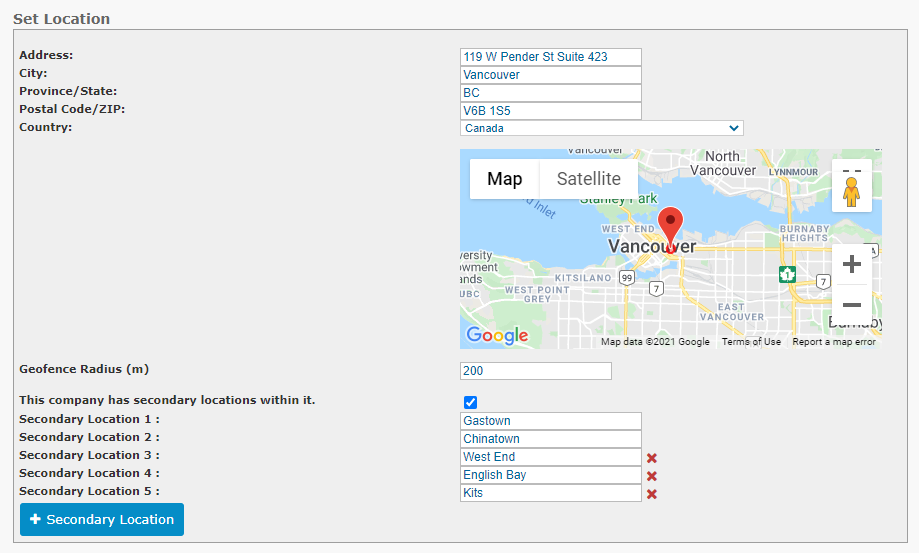Open the Terms of Use link
Viewport: 919px width, 553px height.
(751, 342)
